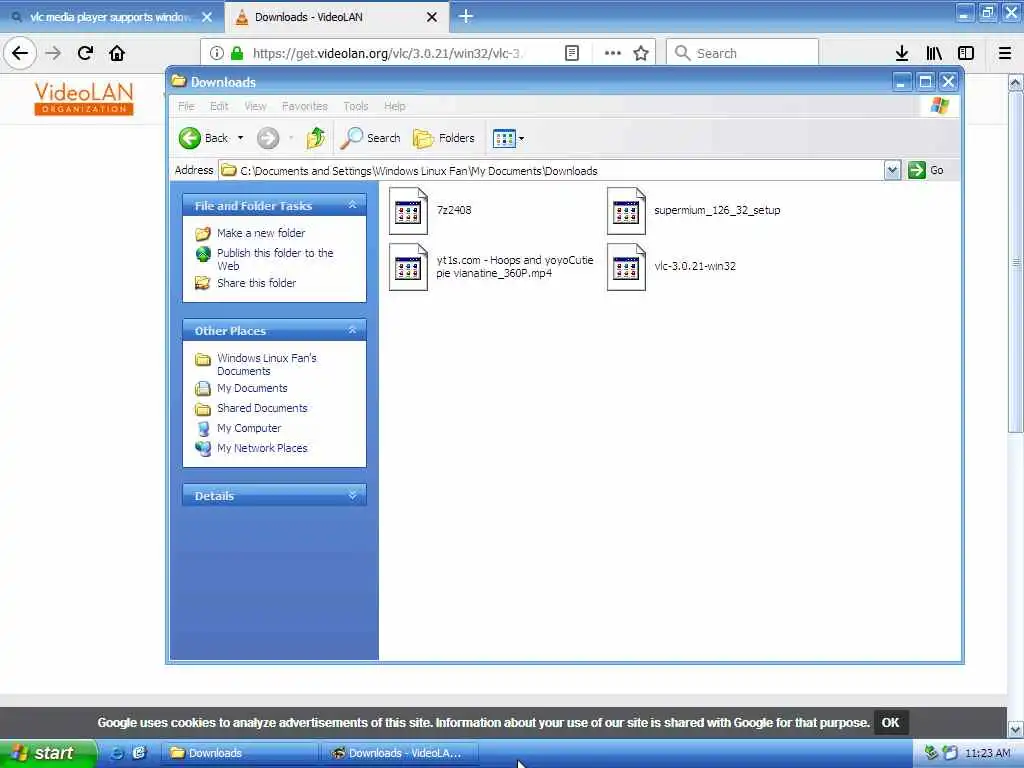Select vlc-3.0.21-win32 file icon
Viewport: 1024px width, 768px height.
[626, 266]
